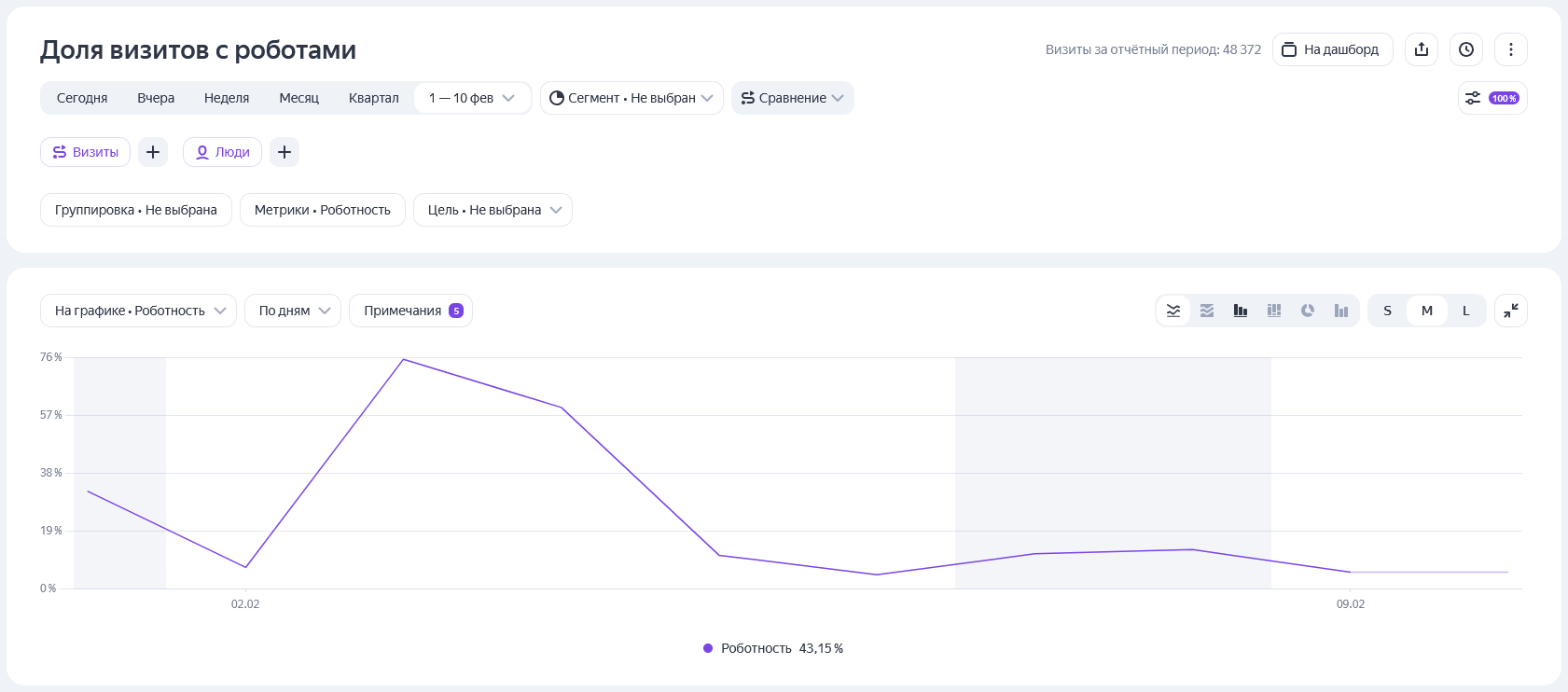The height and width of the screenshot is (692, 1568).
Task: Click the 'Роботность' legend item below chart
Action: [x=772, y=648]
